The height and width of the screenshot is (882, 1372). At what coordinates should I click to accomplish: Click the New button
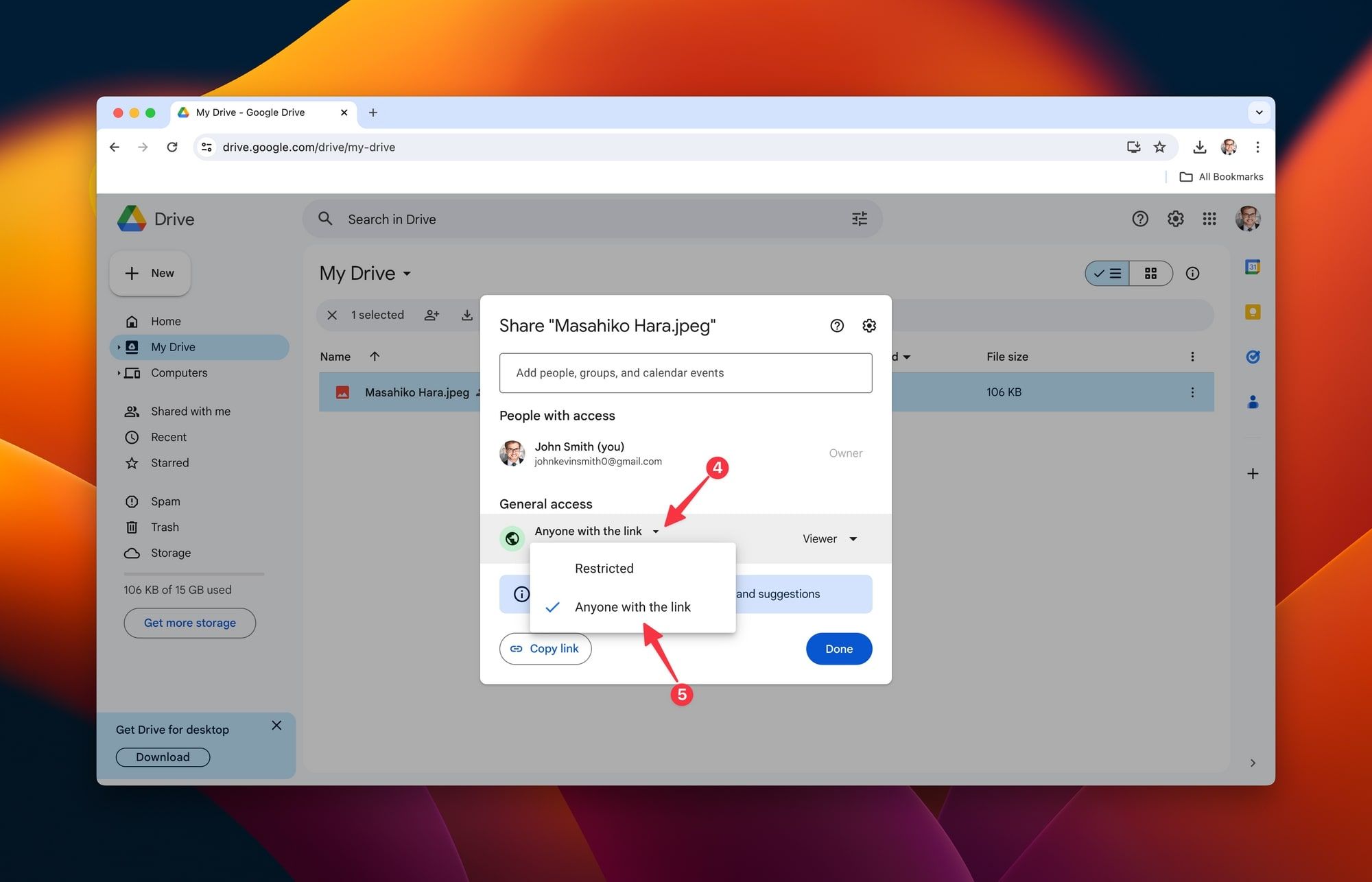(x=150, y=274)
